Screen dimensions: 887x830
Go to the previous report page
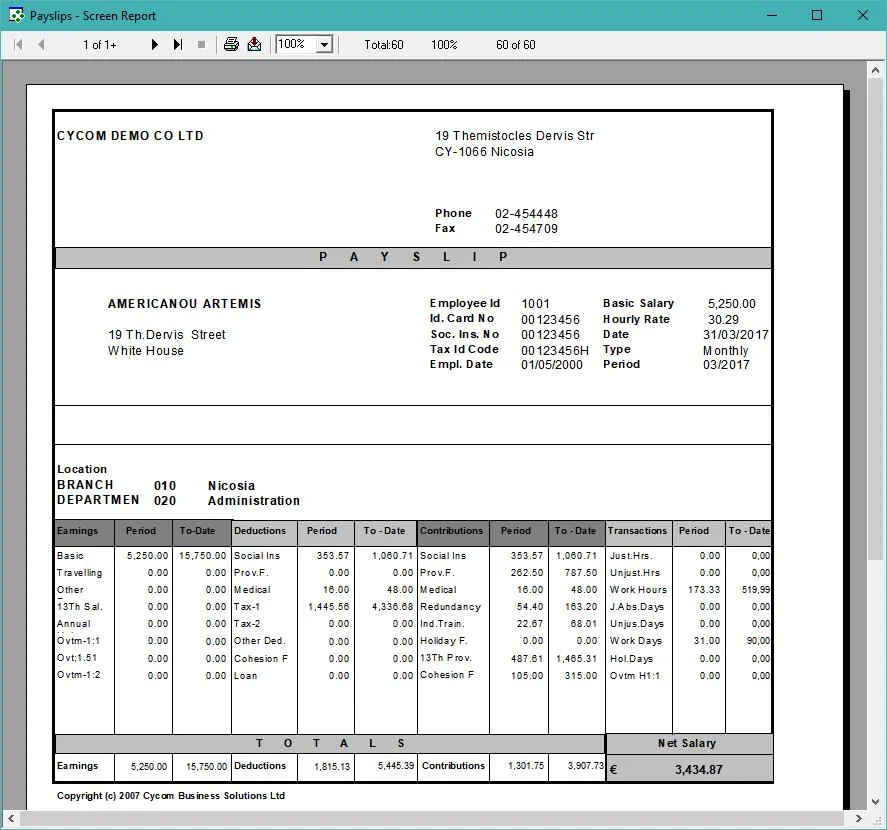click(41, 45)
